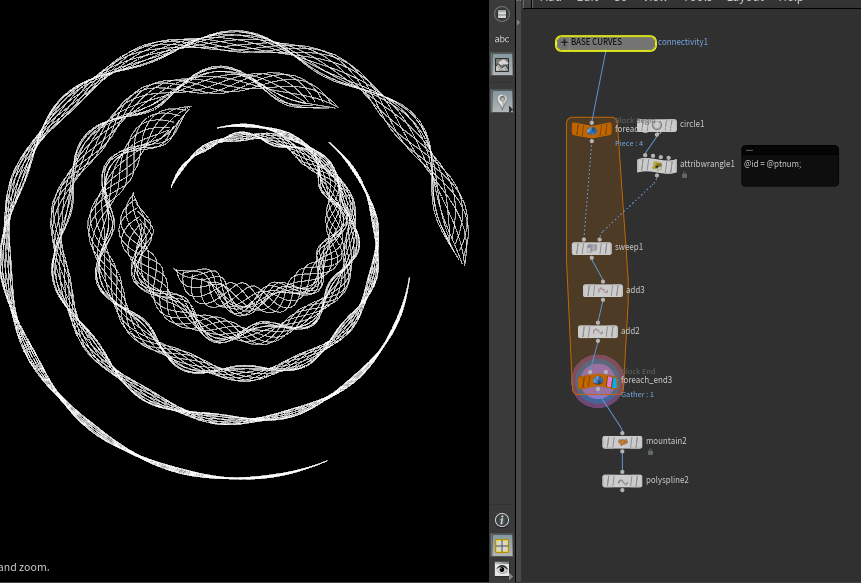Click the info icon in viewport toolbar
The width and height of the screenshot is (861, 583).
coord(502,520)
